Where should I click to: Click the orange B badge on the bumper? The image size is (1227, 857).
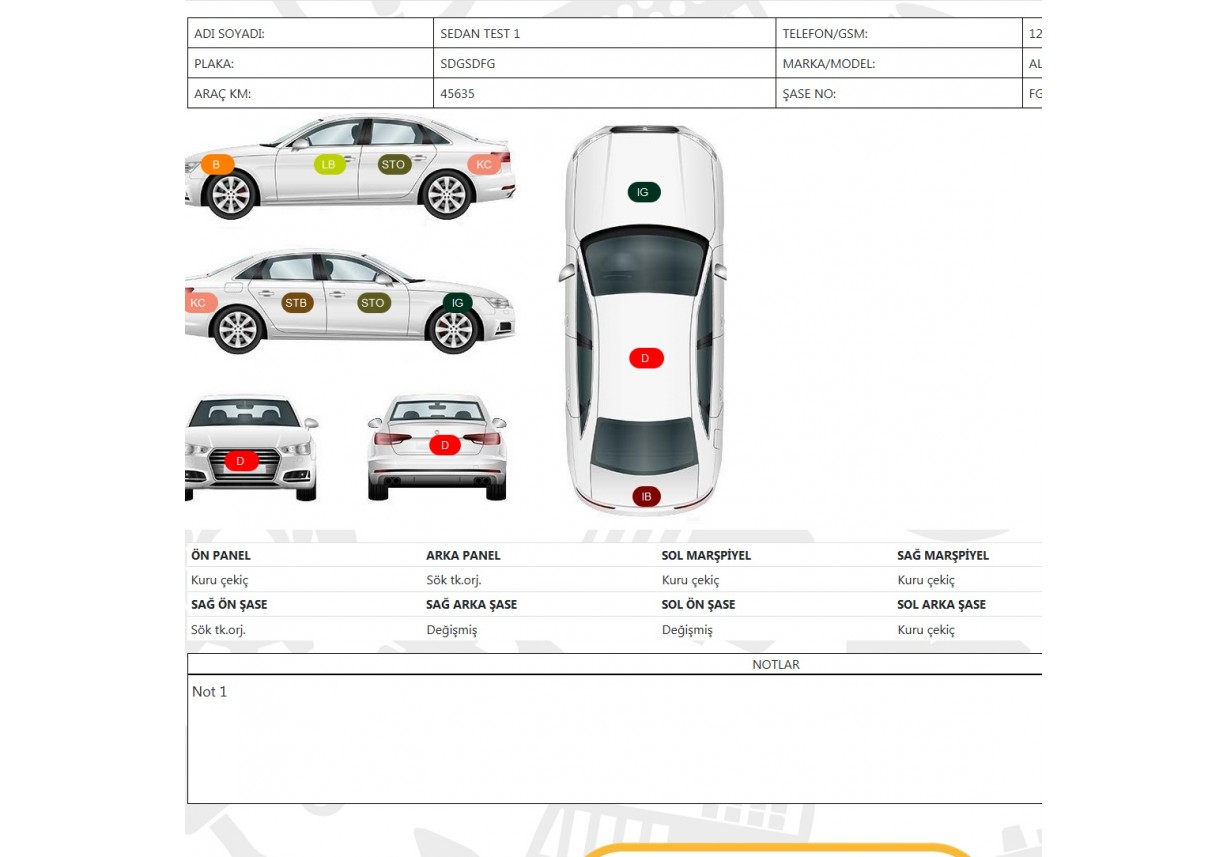217,164
